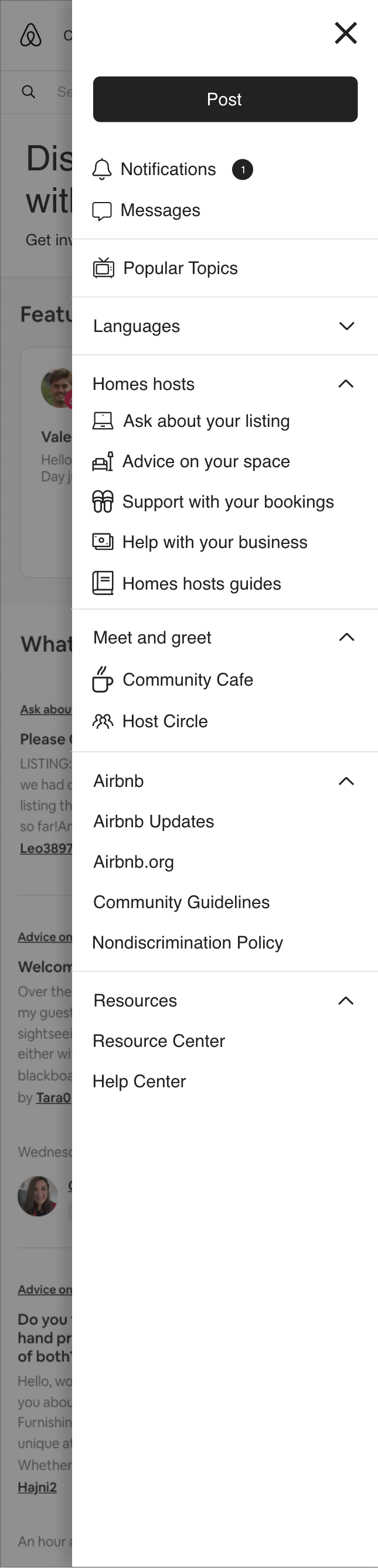378x1568 pixels.
Task: Click the Host Circle people icon
Action: click(x=103, y=721)
